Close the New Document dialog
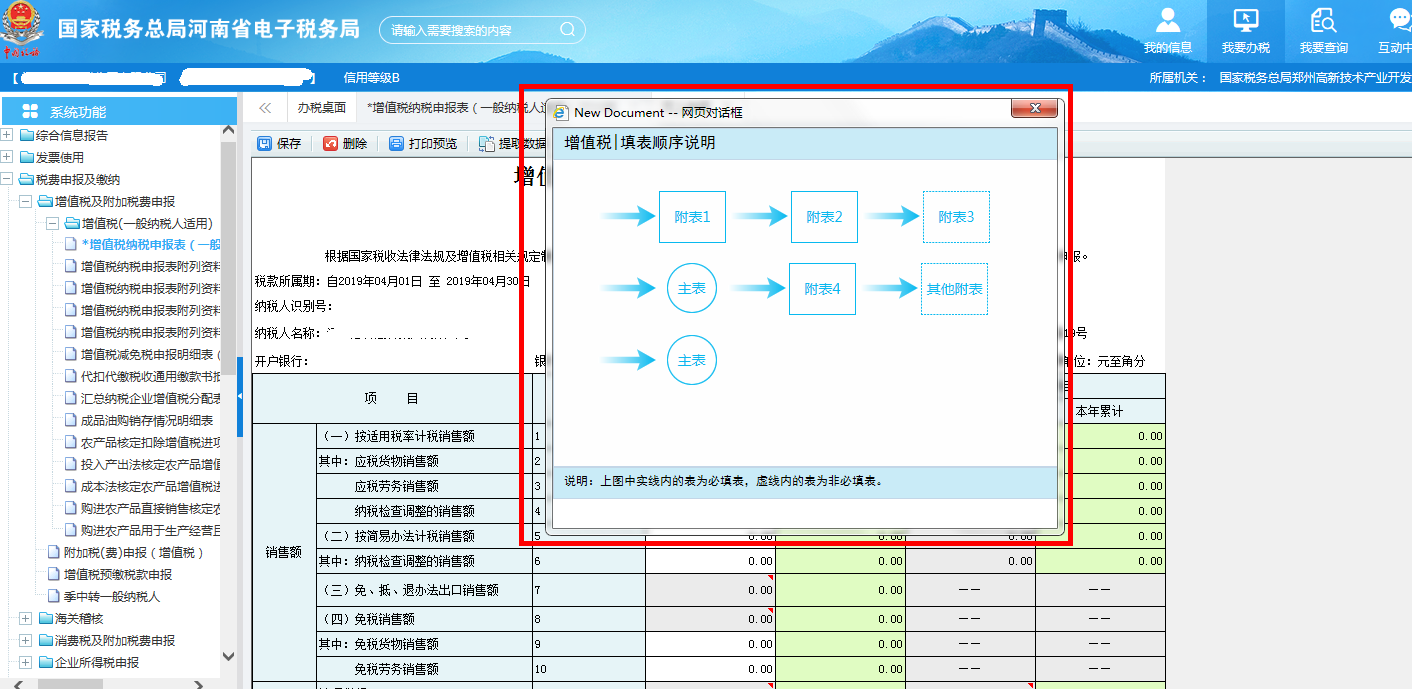This screenshot has width=1412, height=689. (1034, 109)
